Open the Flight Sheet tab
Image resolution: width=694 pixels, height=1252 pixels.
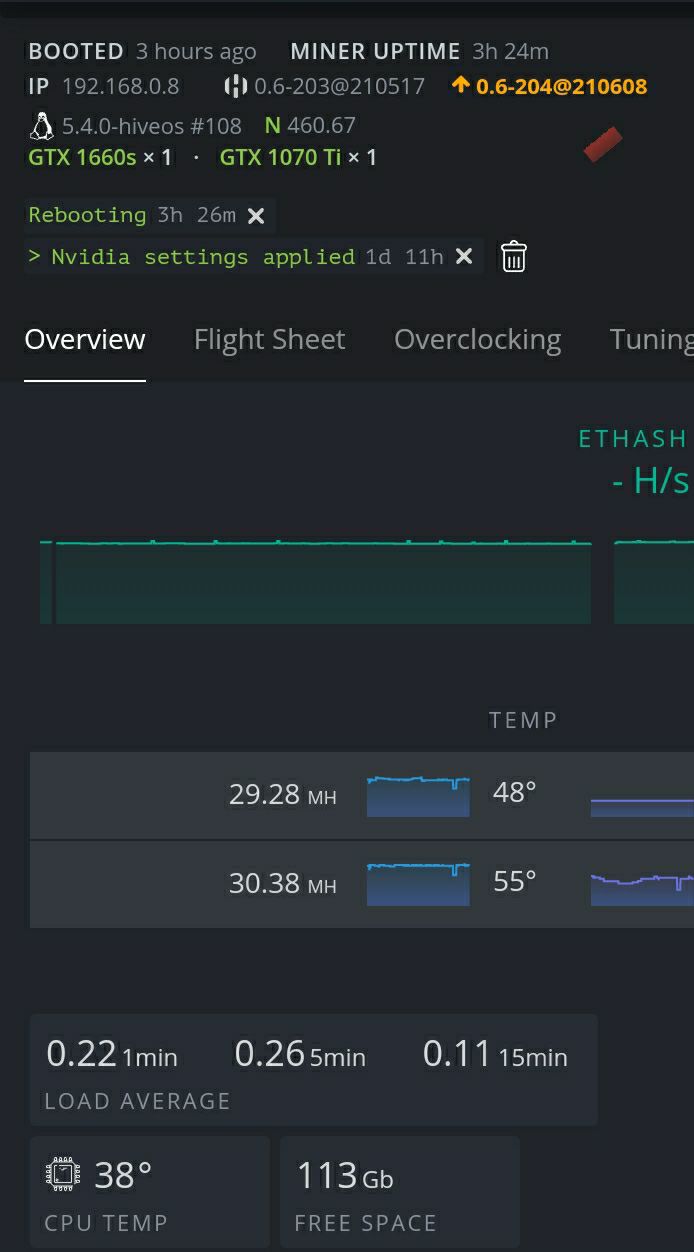tap(269, 340)
